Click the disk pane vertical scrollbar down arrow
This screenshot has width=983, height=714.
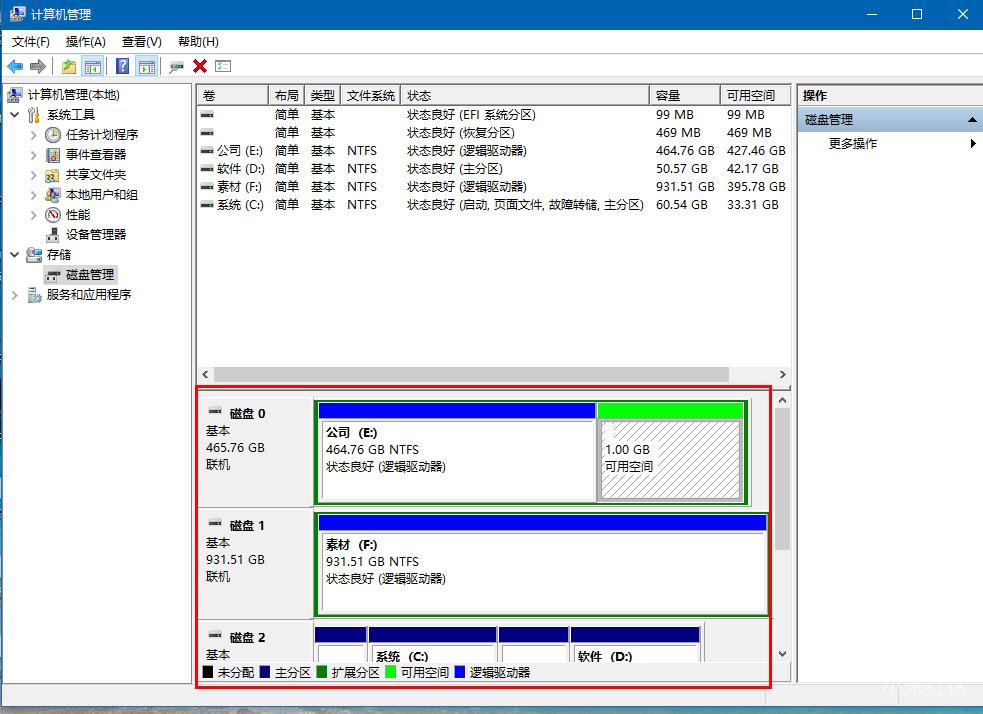coord(782,655)
